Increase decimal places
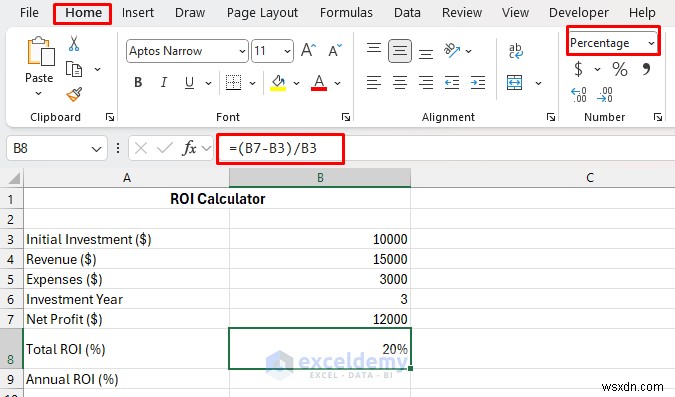This screenshot has height=397, width=675. (579, 94)
